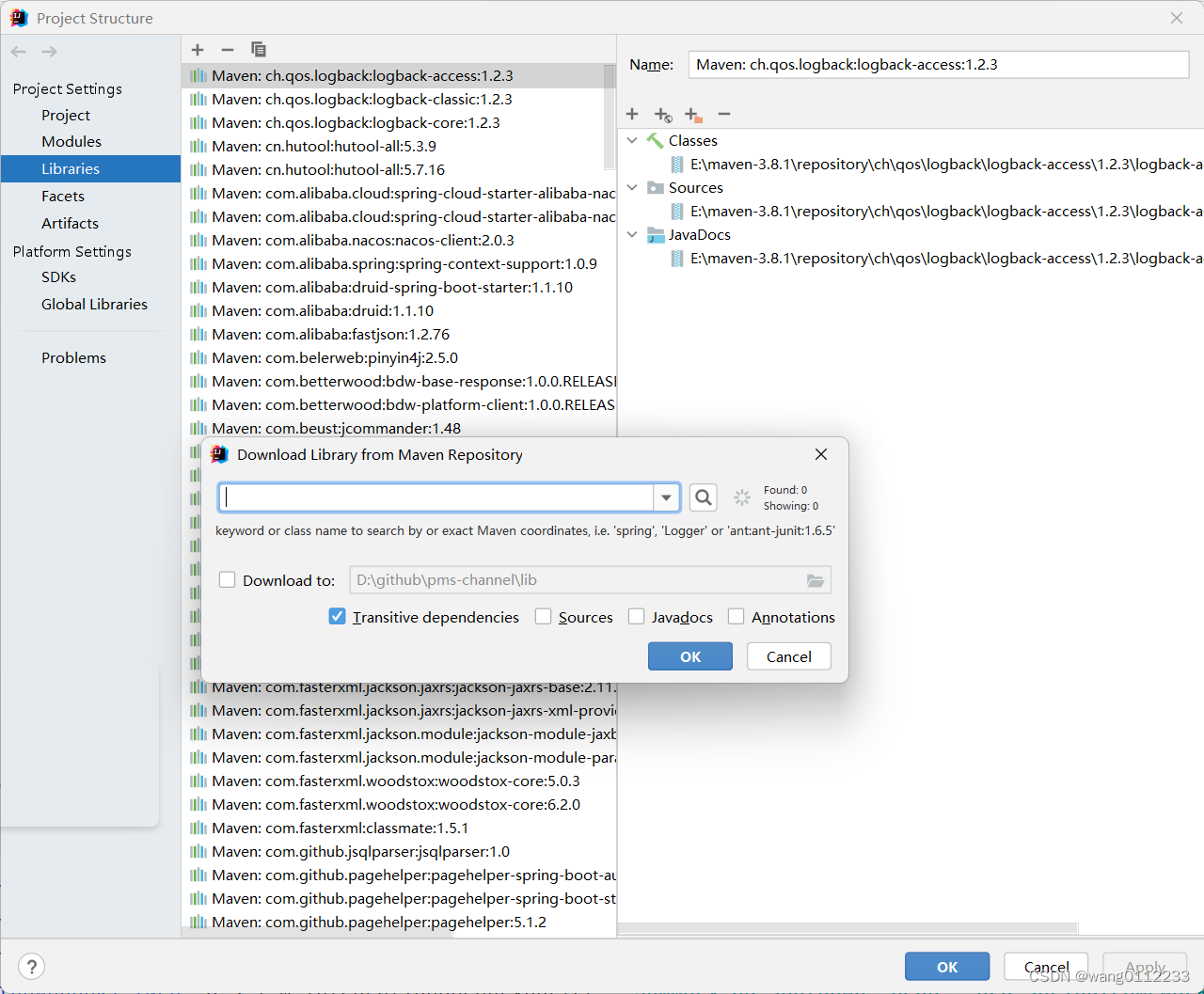Screen dimensions: 1204x994
Task: Click the attach from repository icon with globe badge
Action: click(x=663, y=114)
